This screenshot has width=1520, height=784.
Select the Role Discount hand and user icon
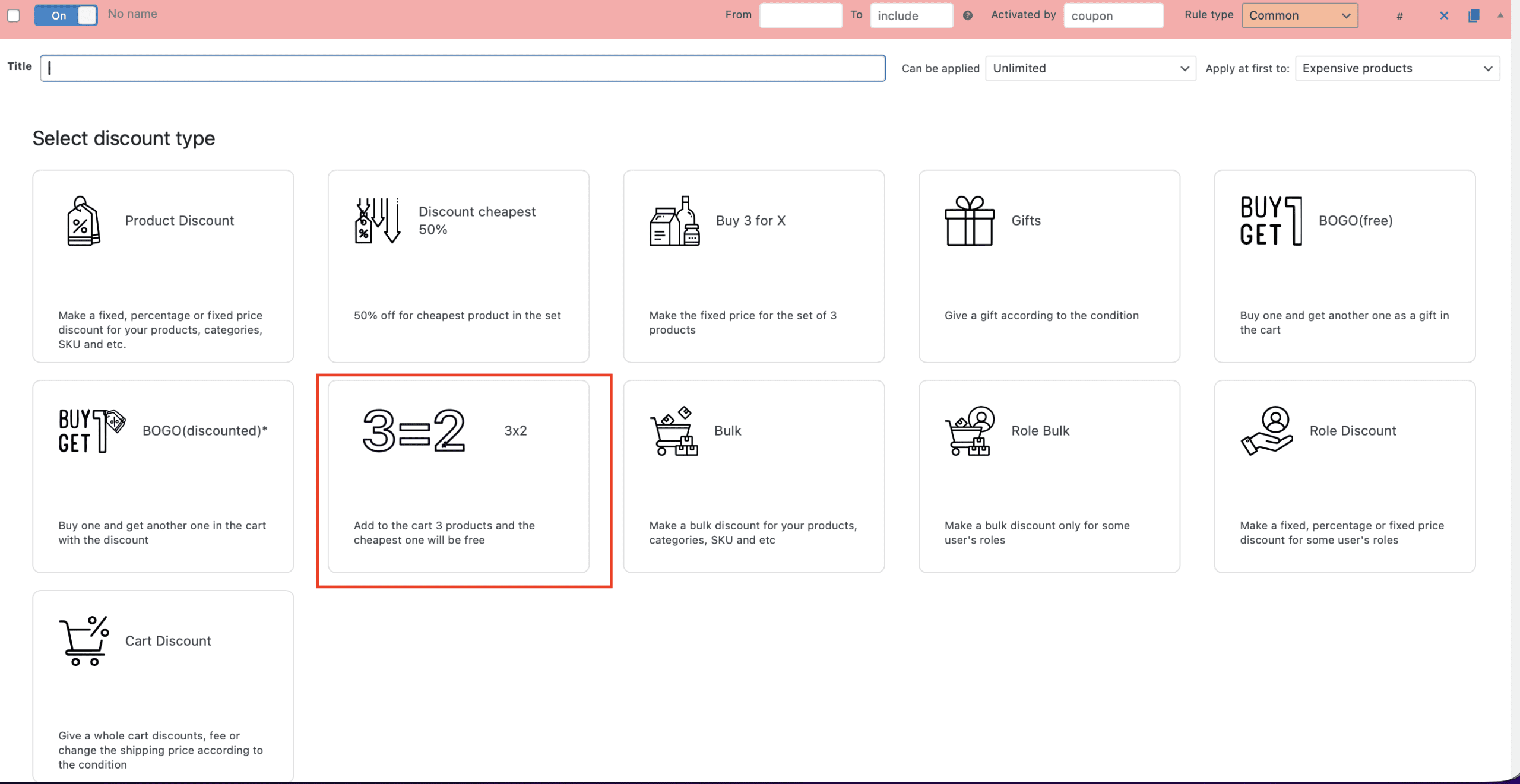(x=1266, y=431)
